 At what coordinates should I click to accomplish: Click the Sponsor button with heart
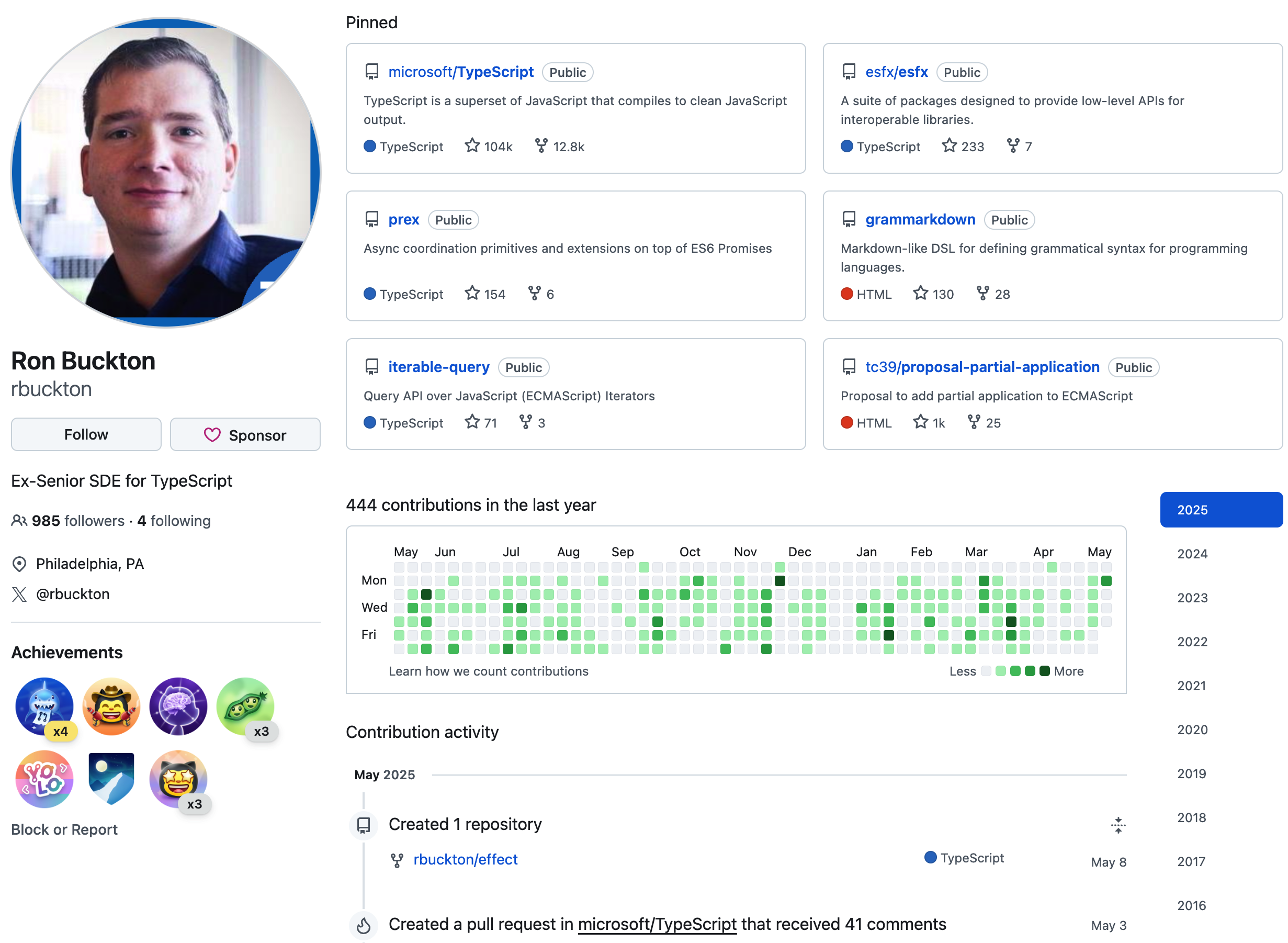245,435
